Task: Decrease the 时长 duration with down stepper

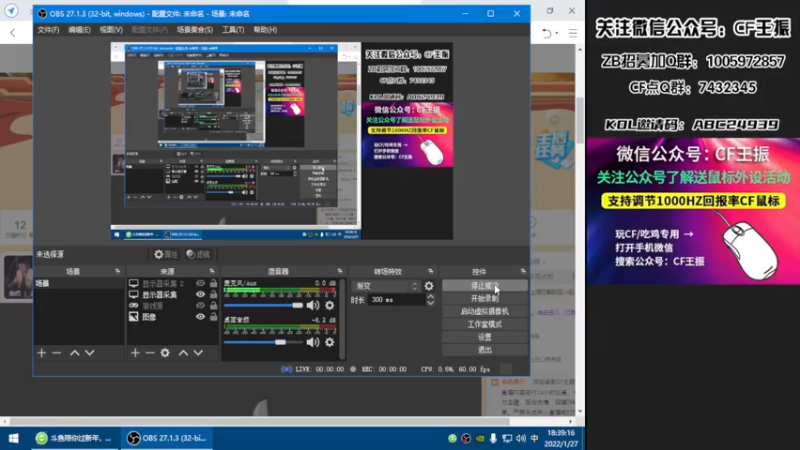Action: (431, 303)
